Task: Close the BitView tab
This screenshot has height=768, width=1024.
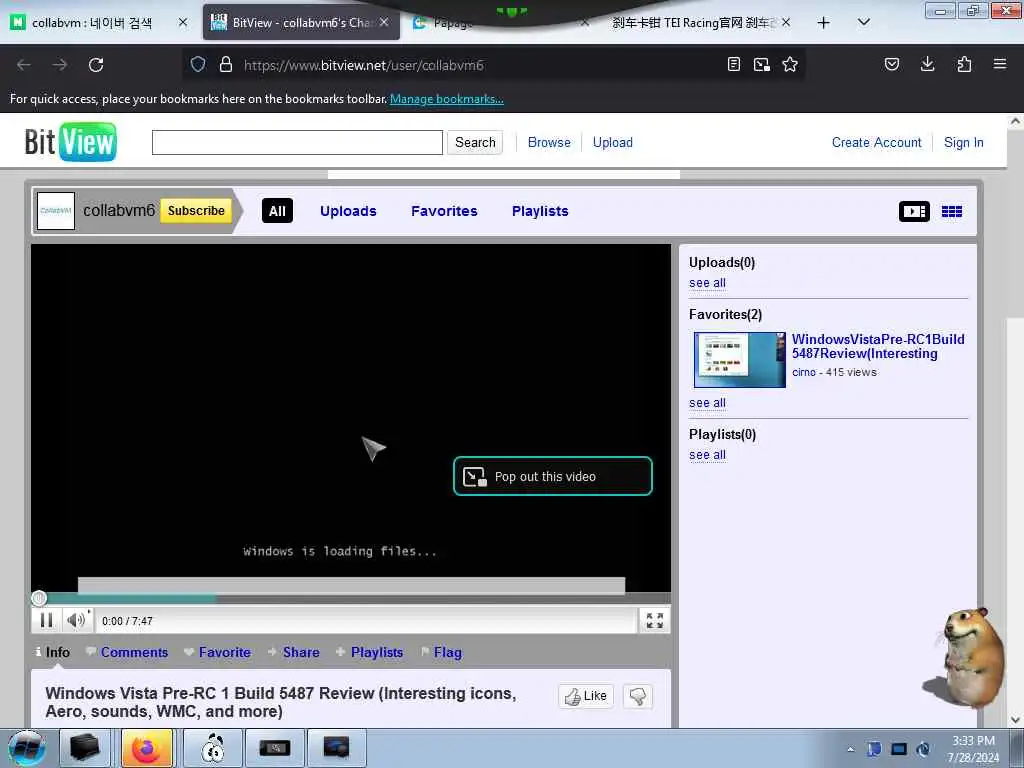Action: (x=384, y=22)
